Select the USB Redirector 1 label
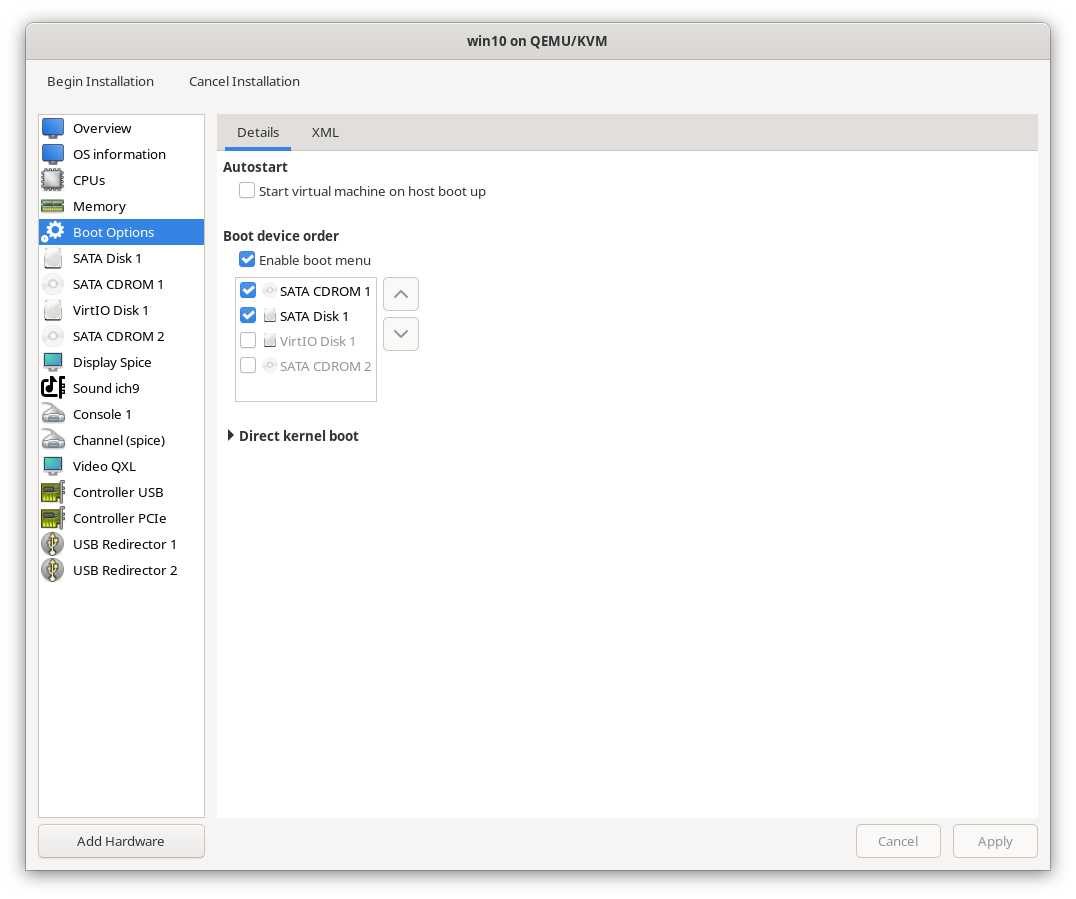Screen dimensions: 1076x899 [x=125, y=545]
